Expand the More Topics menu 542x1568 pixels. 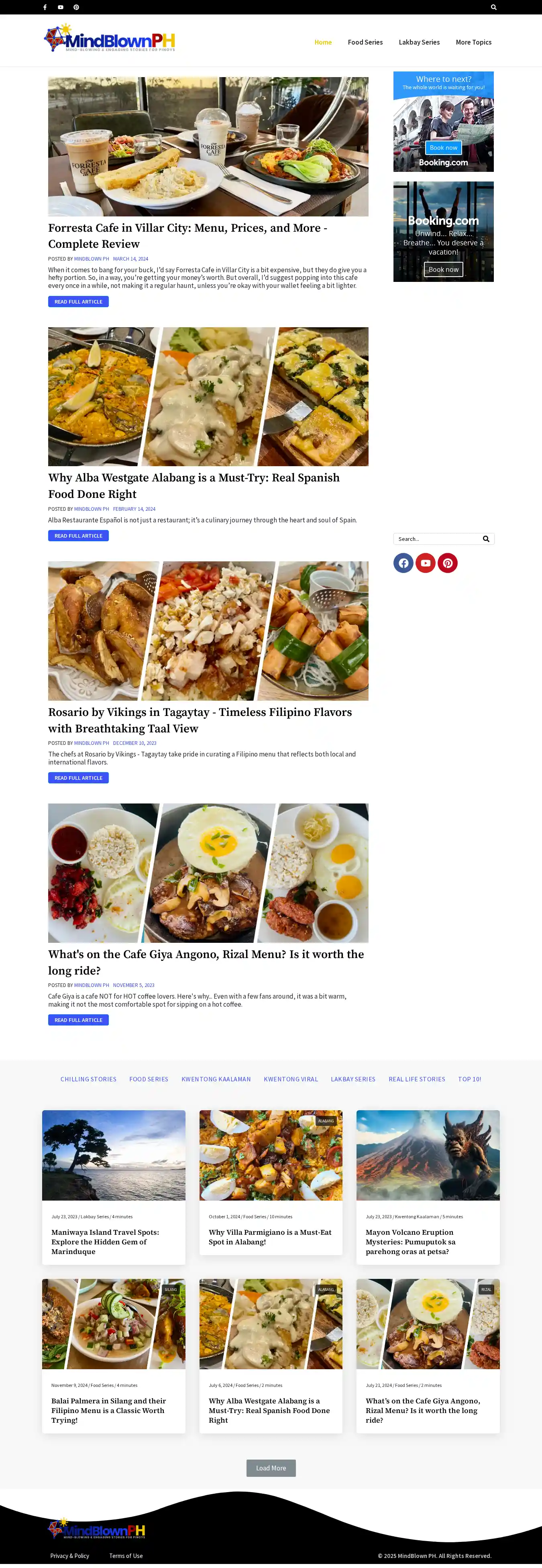click(474, 42)
